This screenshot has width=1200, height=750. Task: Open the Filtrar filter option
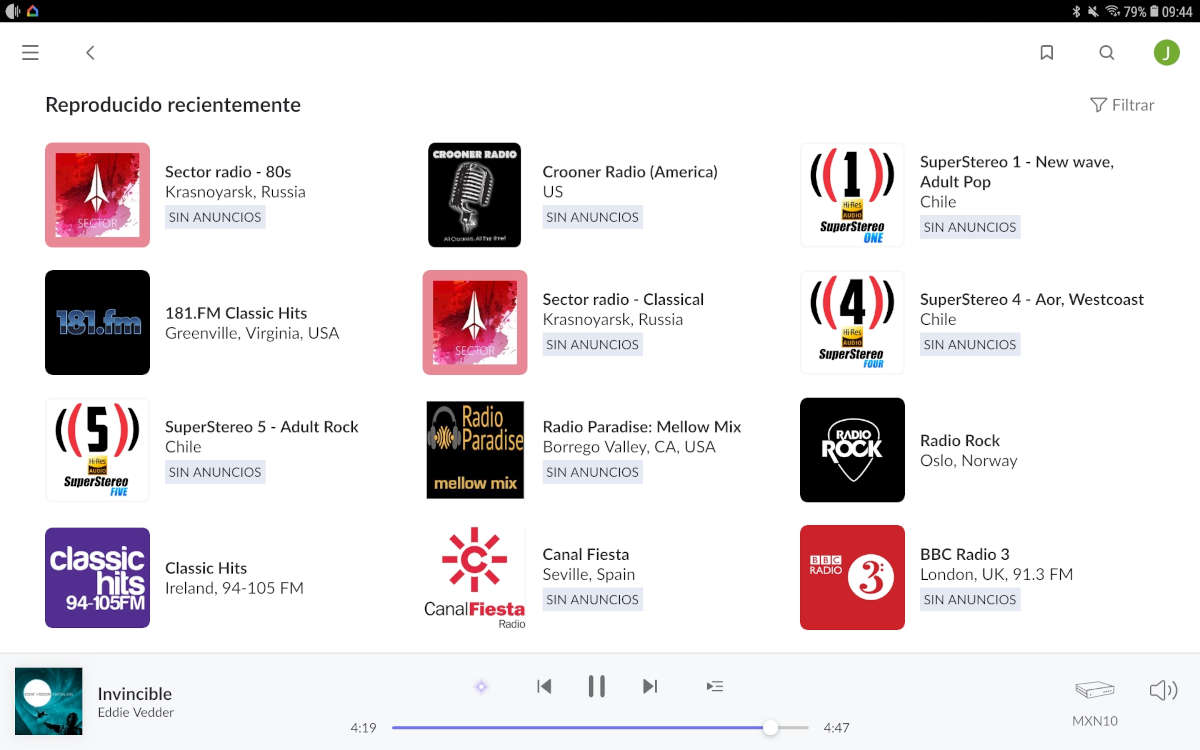point(1122,105)
